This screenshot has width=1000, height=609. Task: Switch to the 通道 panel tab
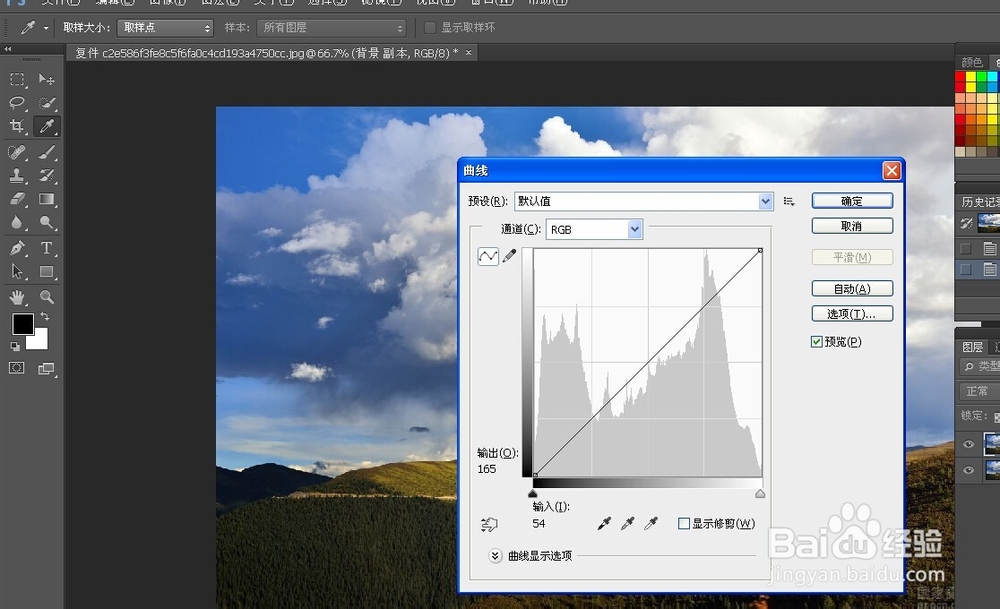[998, 348]
